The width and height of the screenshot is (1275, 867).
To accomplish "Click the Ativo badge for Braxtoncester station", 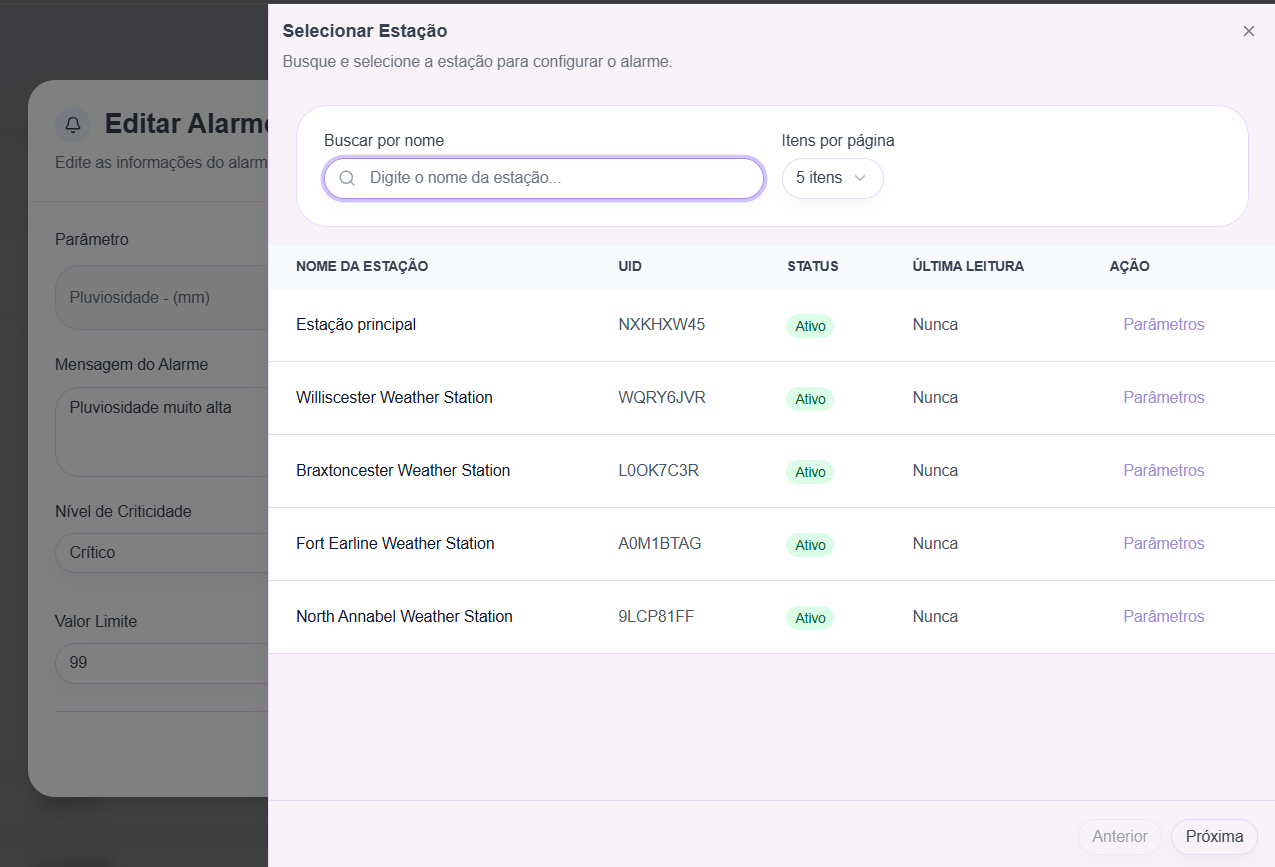I will 809,472.
